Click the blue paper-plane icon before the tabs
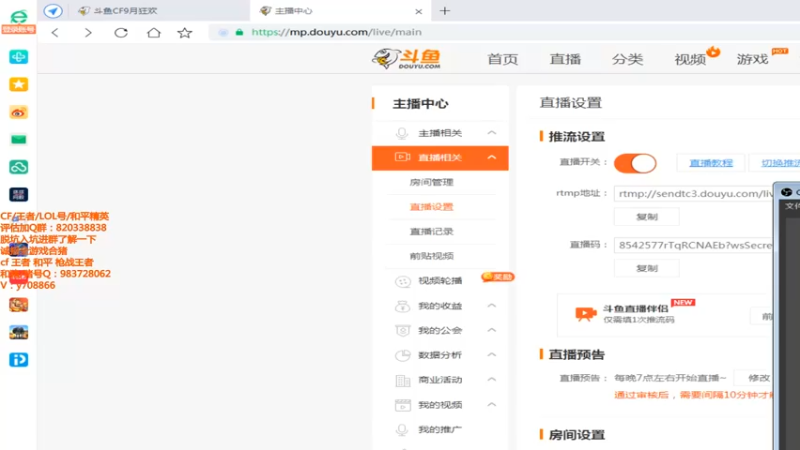 click(x=53, y=11)
